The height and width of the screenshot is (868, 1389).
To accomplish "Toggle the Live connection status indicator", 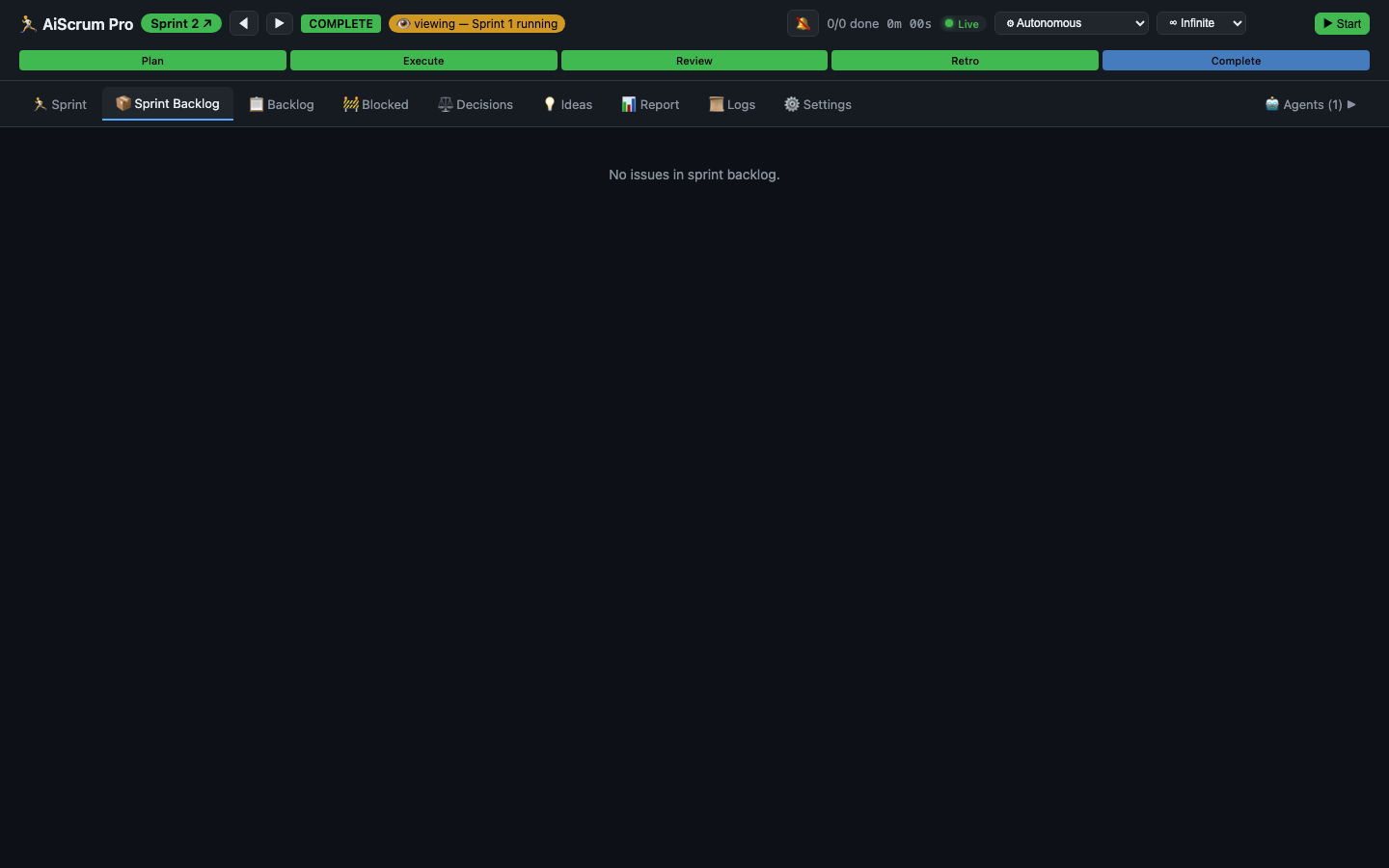I will tap(961, 24).
